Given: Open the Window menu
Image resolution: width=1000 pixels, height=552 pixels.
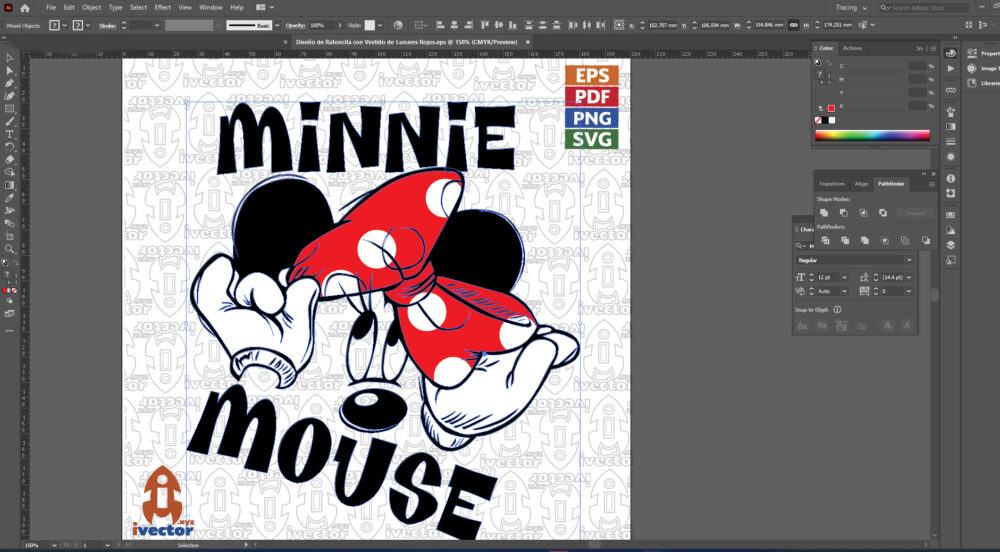Looking at the screenshot, I should point(210,8).
